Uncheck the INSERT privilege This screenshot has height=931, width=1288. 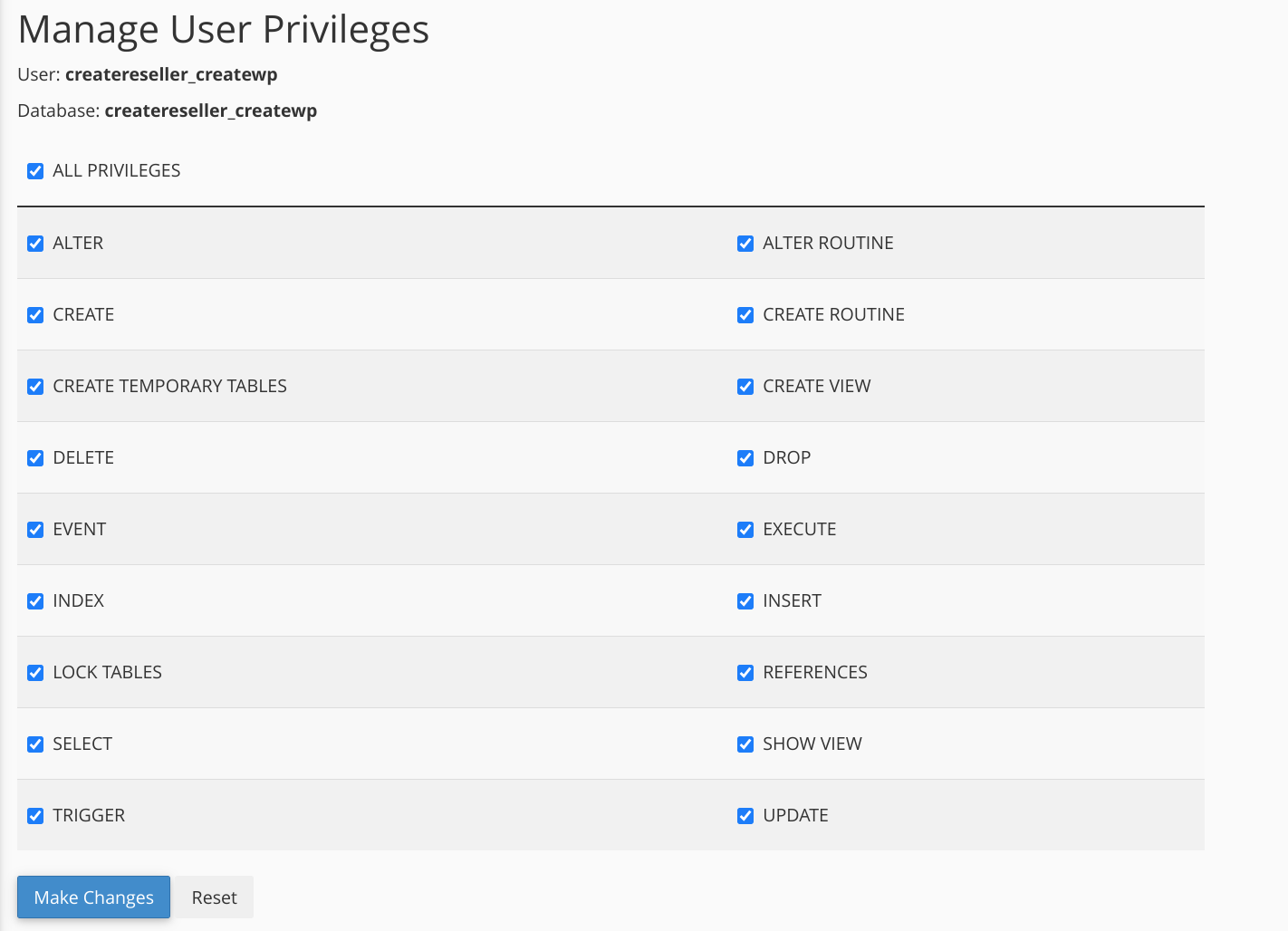pos(745,601)
